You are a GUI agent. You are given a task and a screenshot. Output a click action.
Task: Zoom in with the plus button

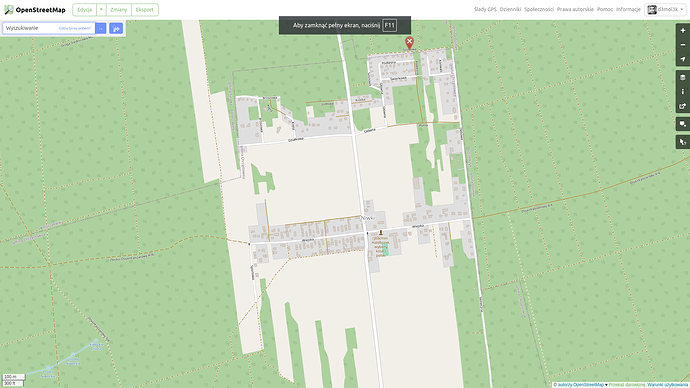(x=683, y=31)
